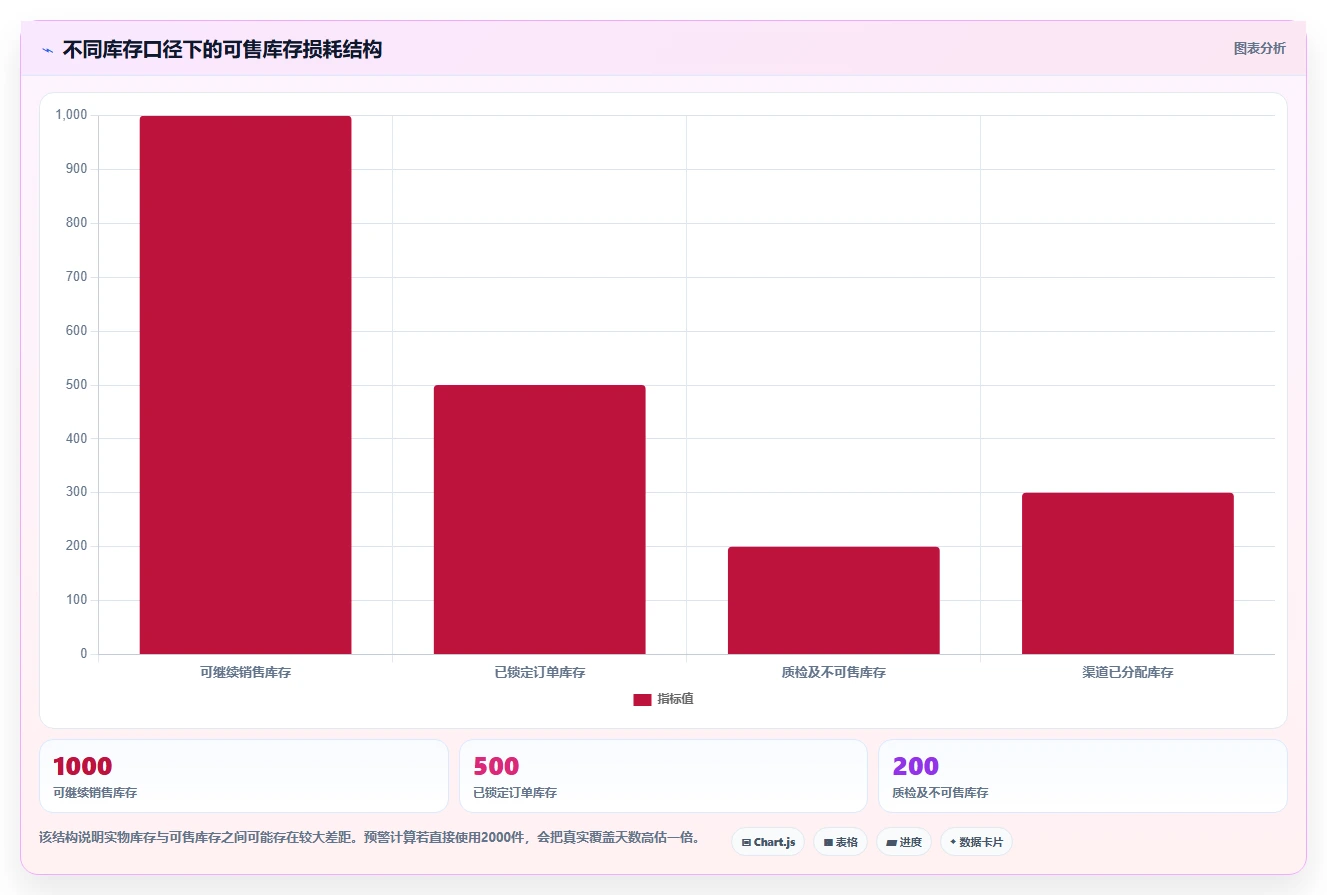Click the chart icon beside the title
The image size is (1327, 895).
coord(47,49)
